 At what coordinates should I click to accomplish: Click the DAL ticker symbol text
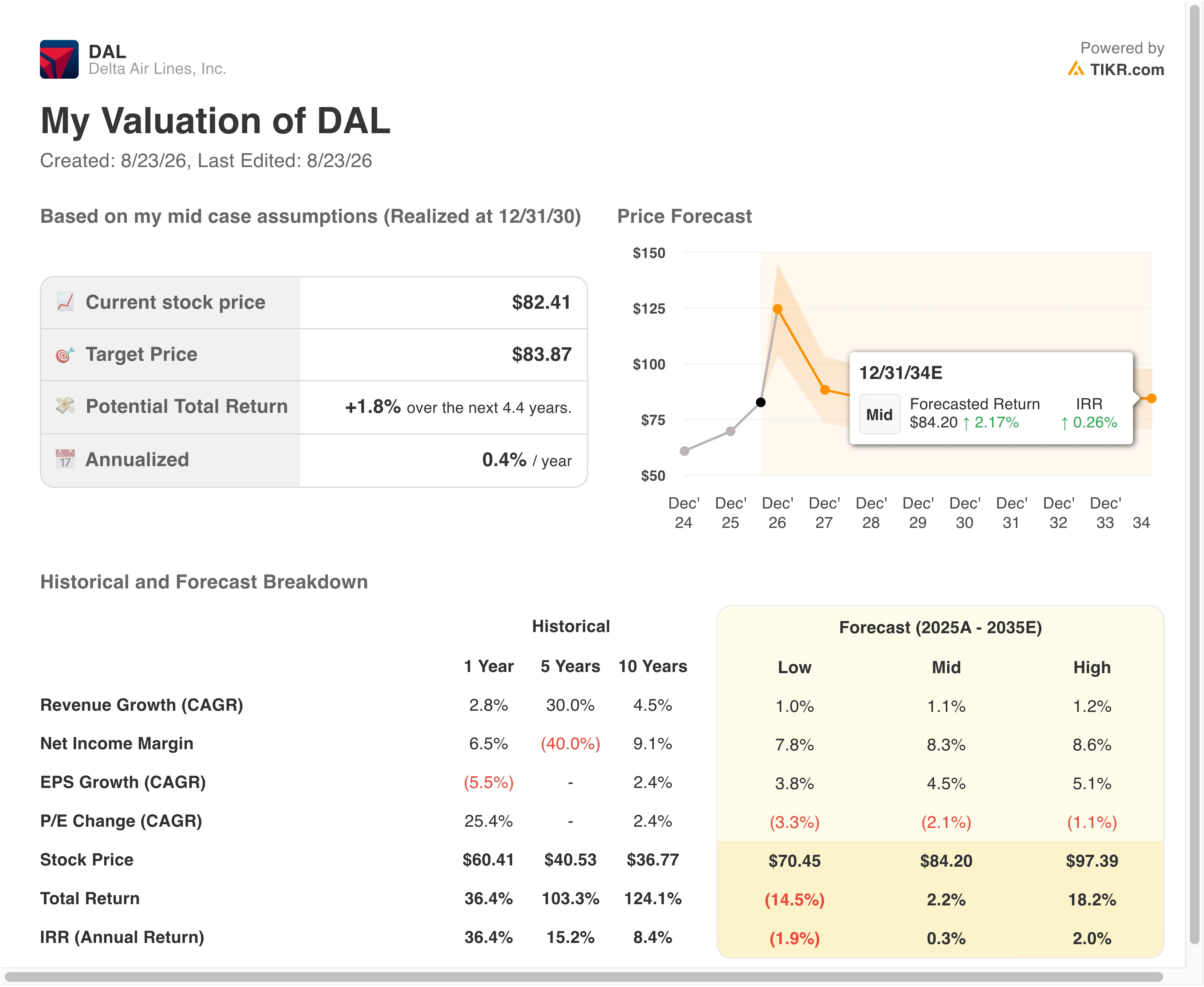click(107, 52)
